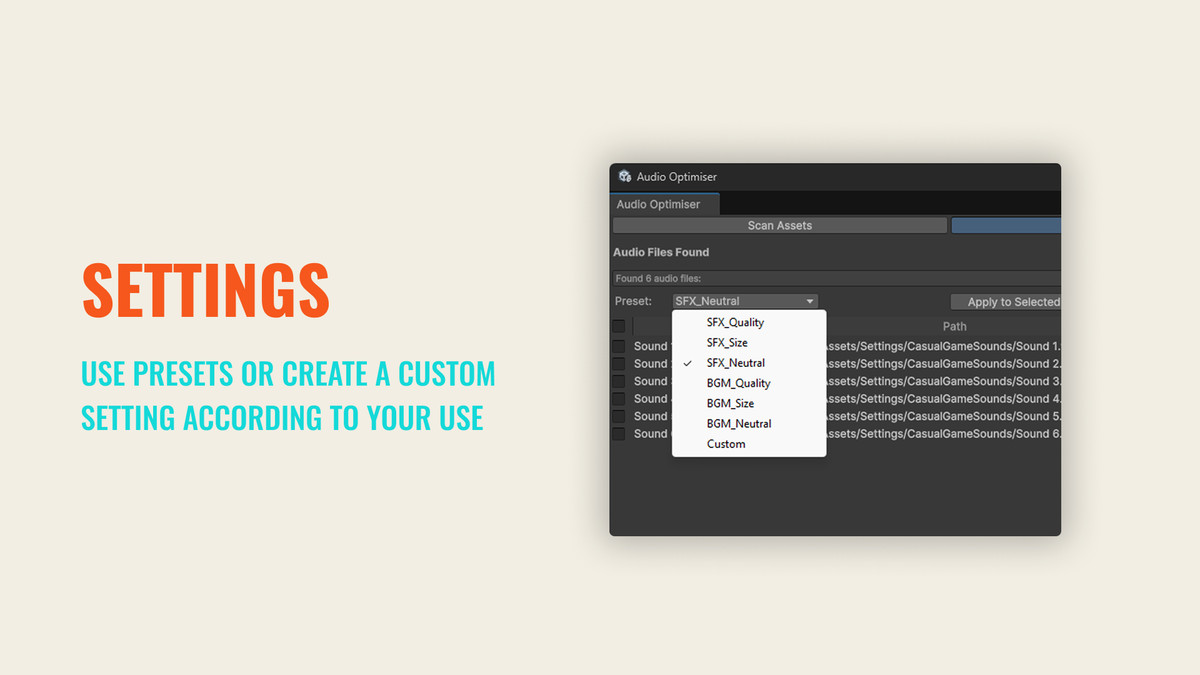Choose BGM_Neutral from the preset list
This screenshot has width=1200, height=675.
pyautogui.click(x=749, y=424)
